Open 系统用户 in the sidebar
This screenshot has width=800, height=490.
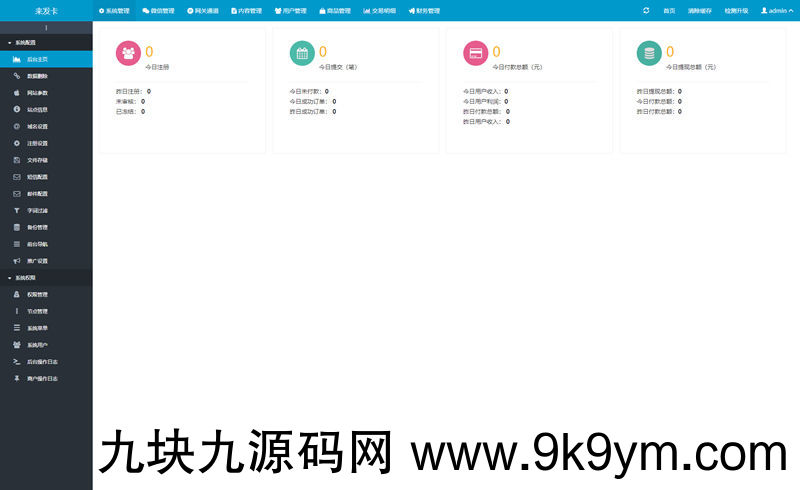pos(36,344)
